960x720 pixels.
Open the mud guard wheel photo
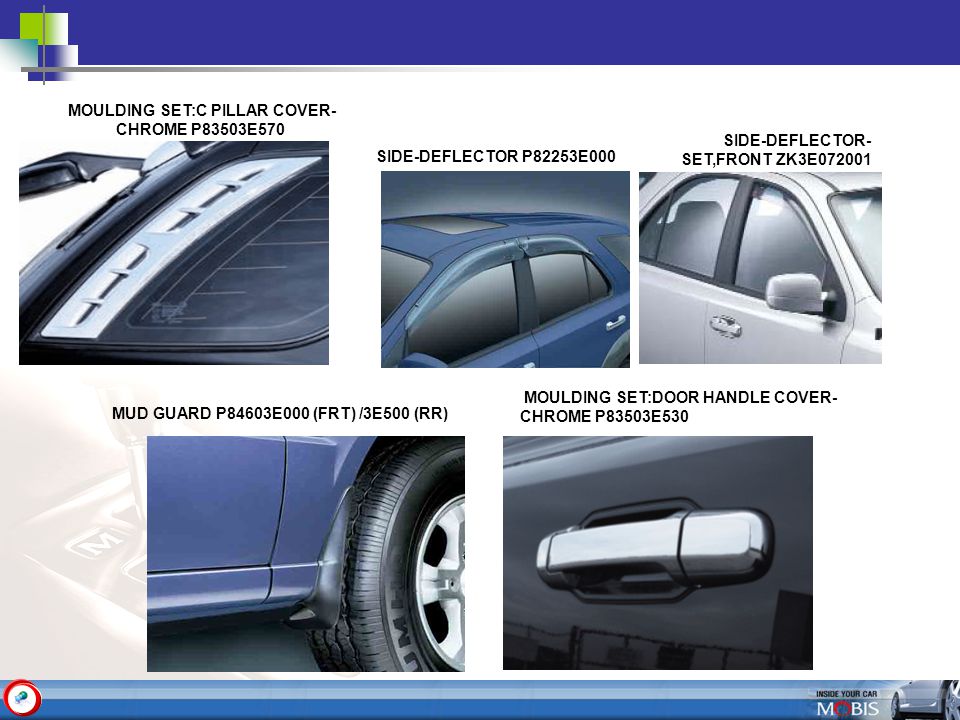click(x=306, y=553)
